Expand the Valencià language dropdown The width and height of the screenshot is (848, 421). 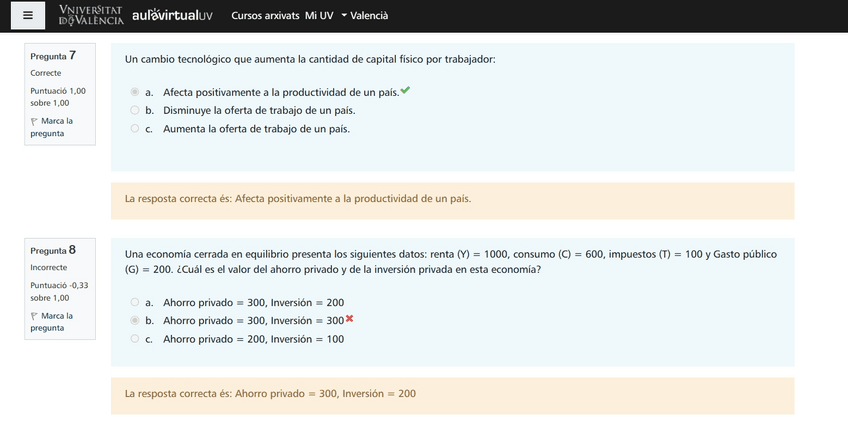click(365, 16)
